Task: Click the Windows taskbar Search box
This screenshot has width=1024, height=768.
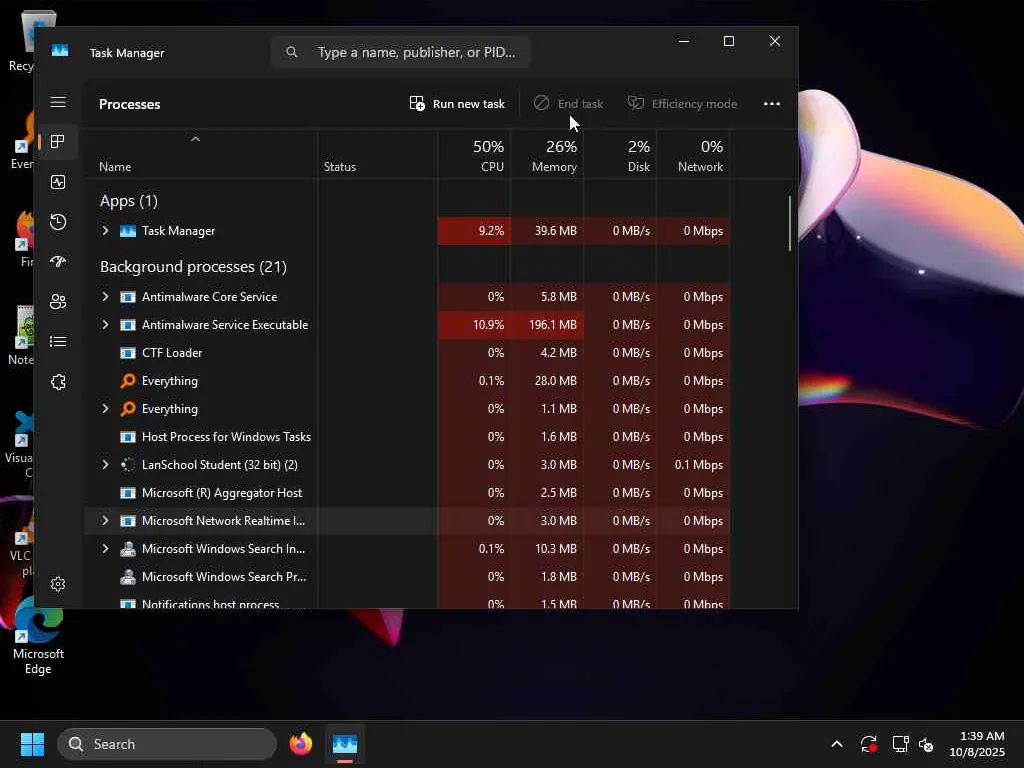Action: [x=167, y=744]
